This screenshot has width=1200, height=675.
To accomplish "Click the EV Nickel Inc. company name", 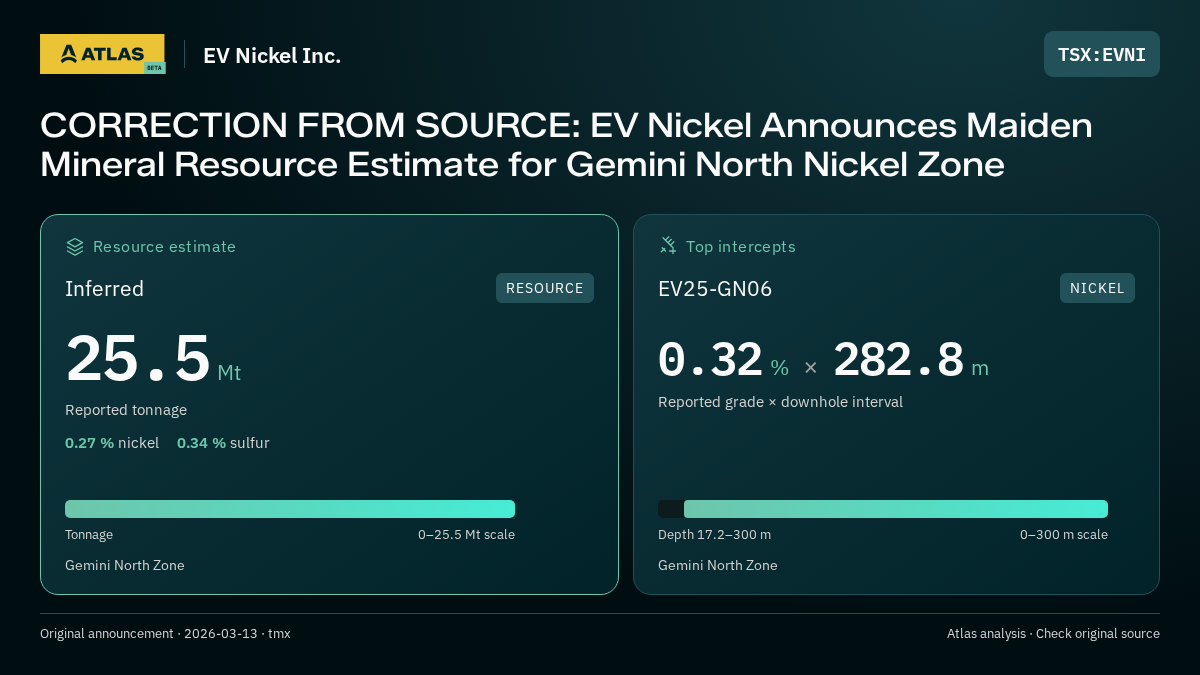I will (272, 56).
